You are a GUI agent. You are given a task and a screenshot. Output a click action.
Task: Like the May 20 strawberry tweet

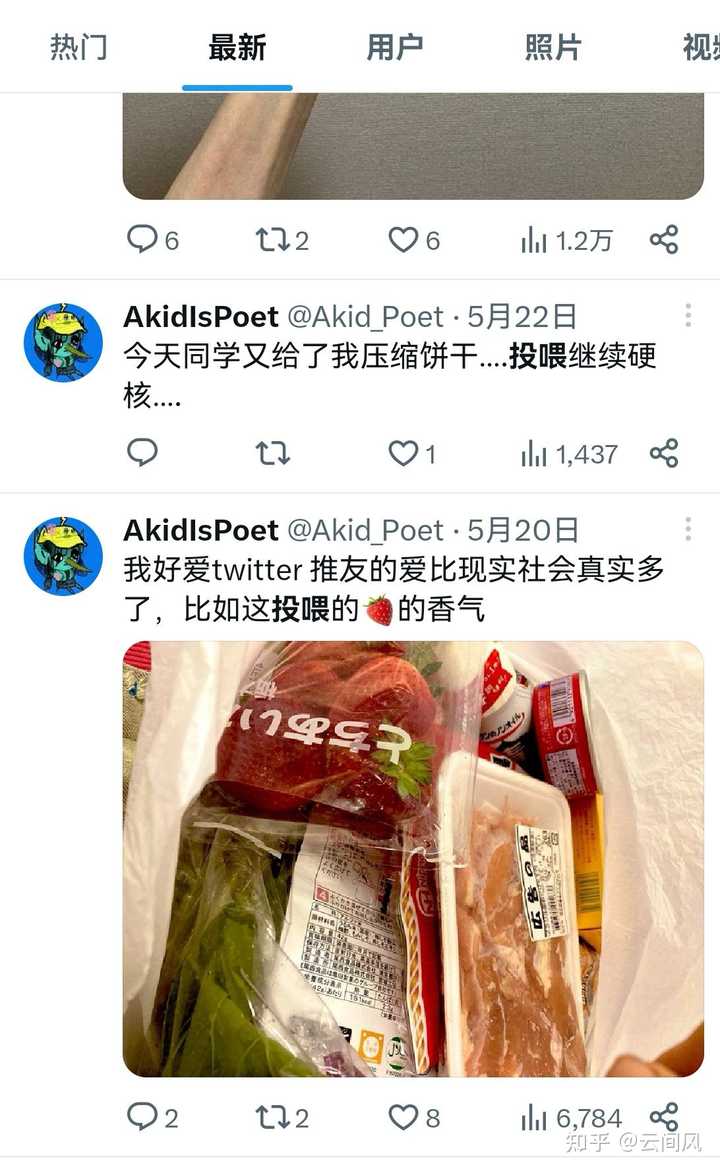point(414,1118)
